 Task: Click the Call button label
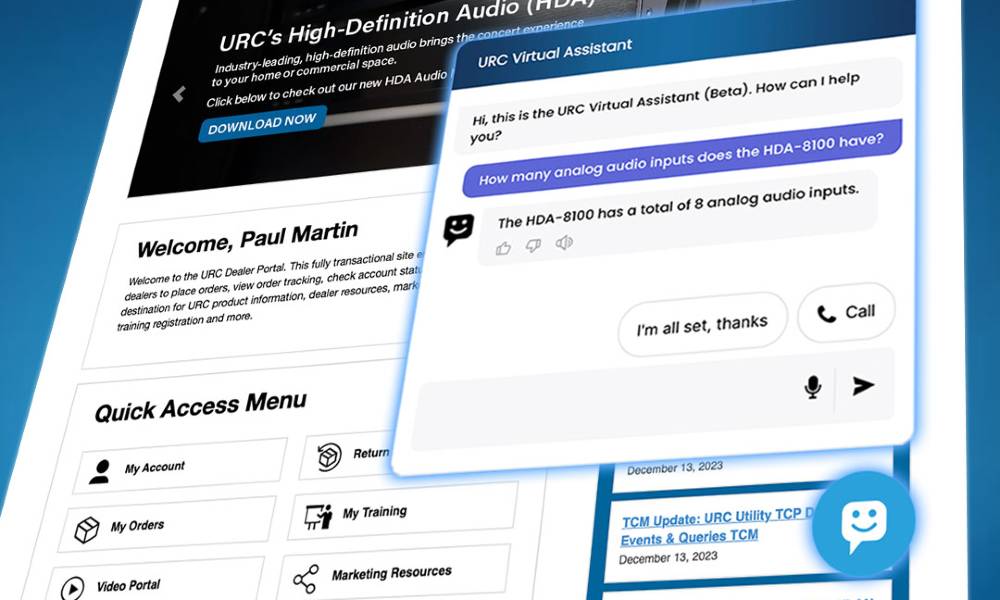(x=860, y=311)
